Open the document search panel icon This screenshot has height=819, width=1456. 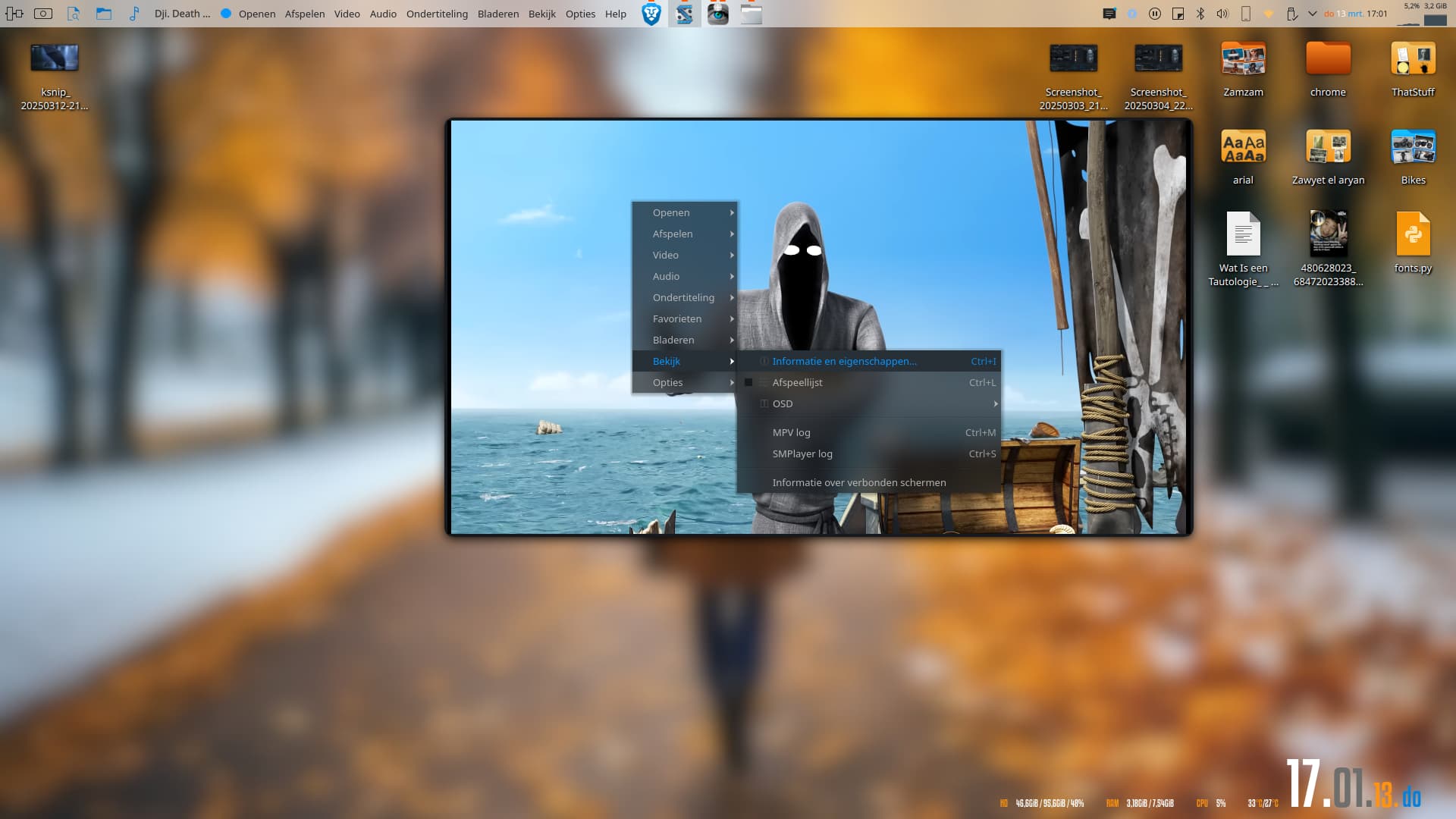[74, 14]
